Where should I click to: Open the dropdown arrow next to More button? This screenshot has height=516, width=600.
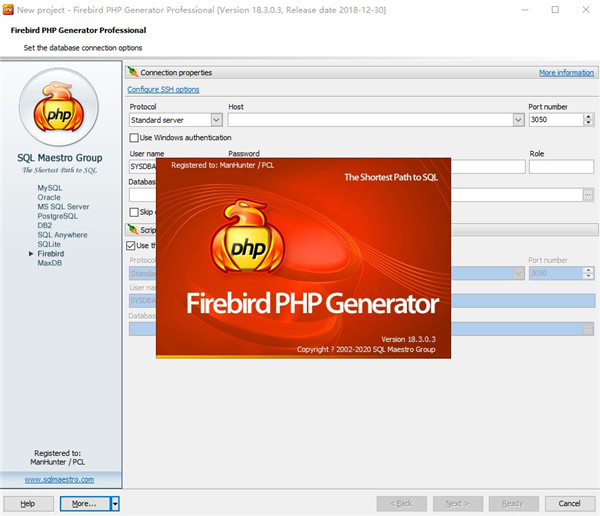point(115,503)
